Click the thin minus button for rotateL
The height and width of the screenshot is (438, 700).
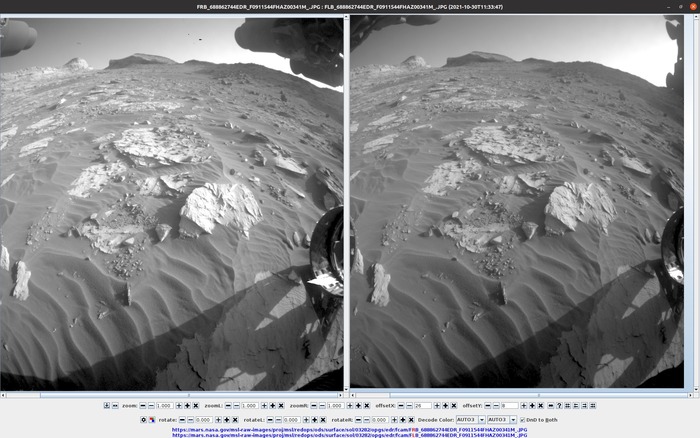(279, 420)
